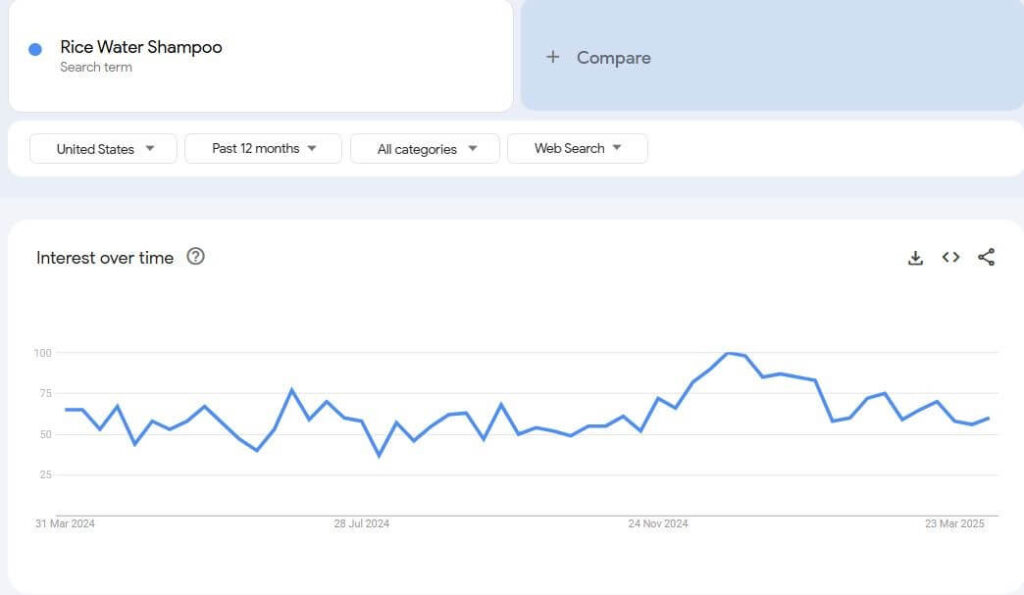Click the blue dot beside Rice Water Shampoo

tap(35, 49)
